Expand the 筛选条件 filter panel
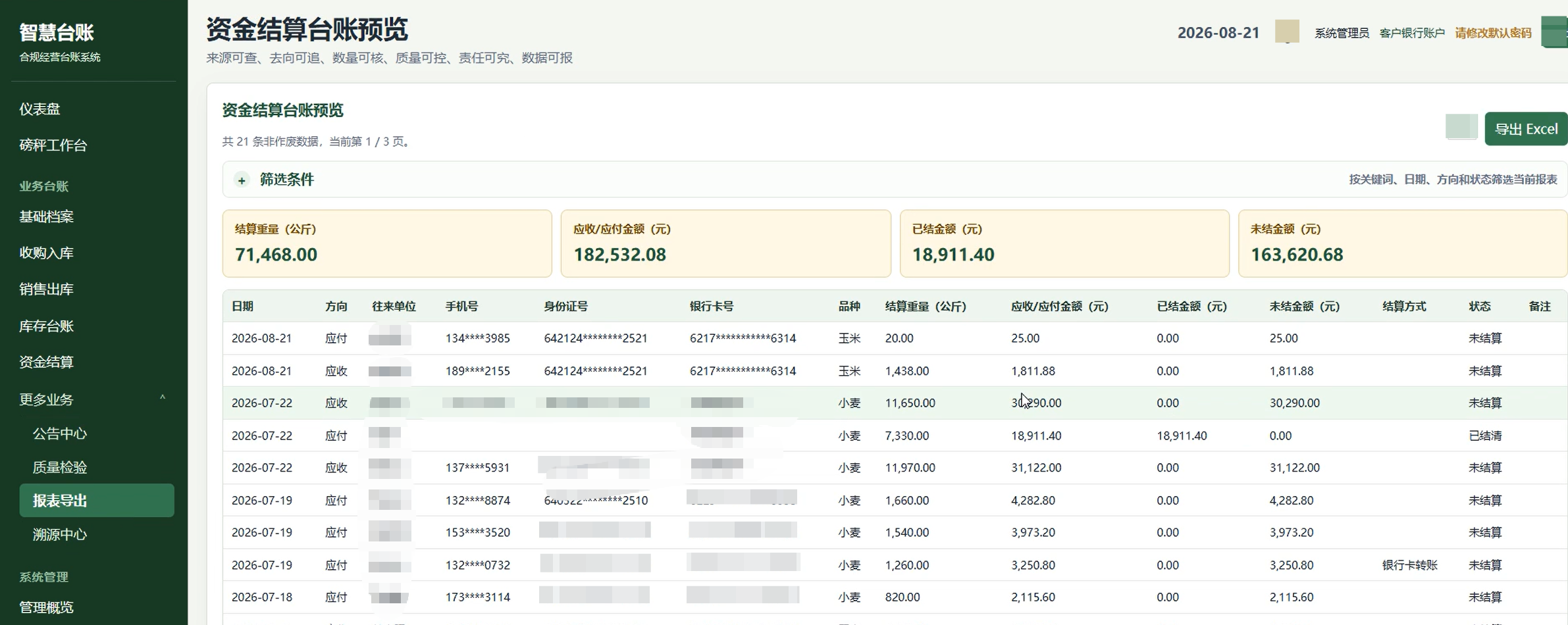This screenshot has height=625, width=1568. pyautogui.click(x=895, y=180)
